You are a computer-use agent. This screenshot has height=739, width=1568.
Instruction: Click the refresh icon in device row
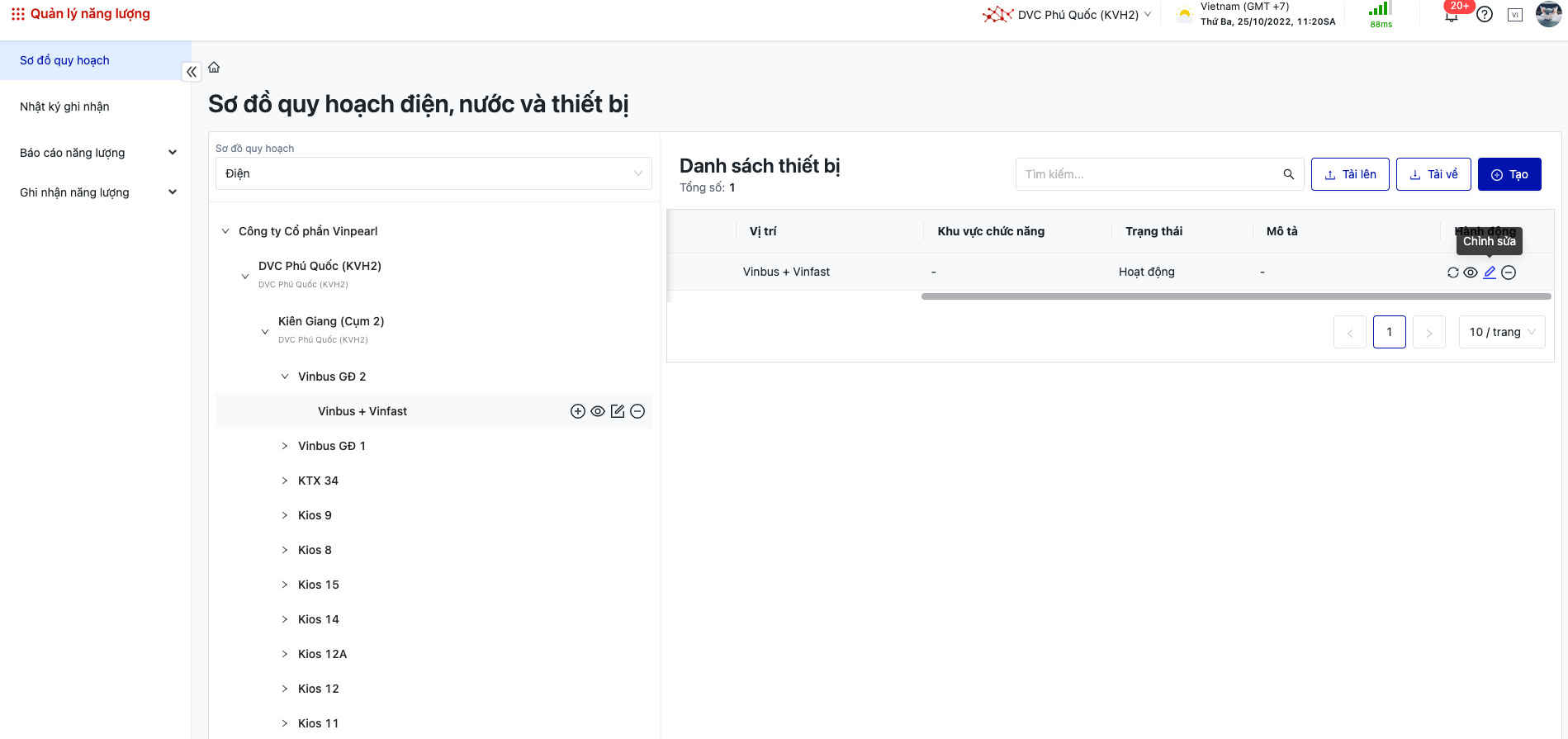1453,272
